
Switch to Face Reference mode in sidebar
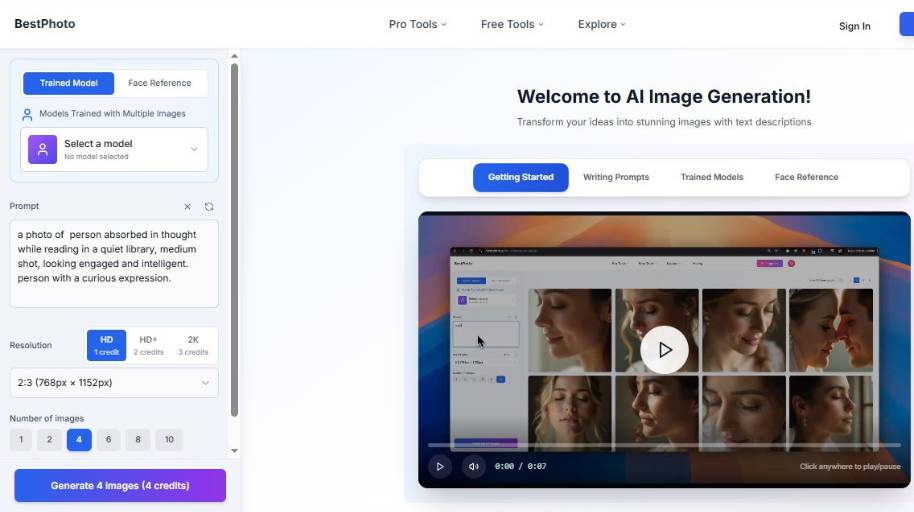159,83
